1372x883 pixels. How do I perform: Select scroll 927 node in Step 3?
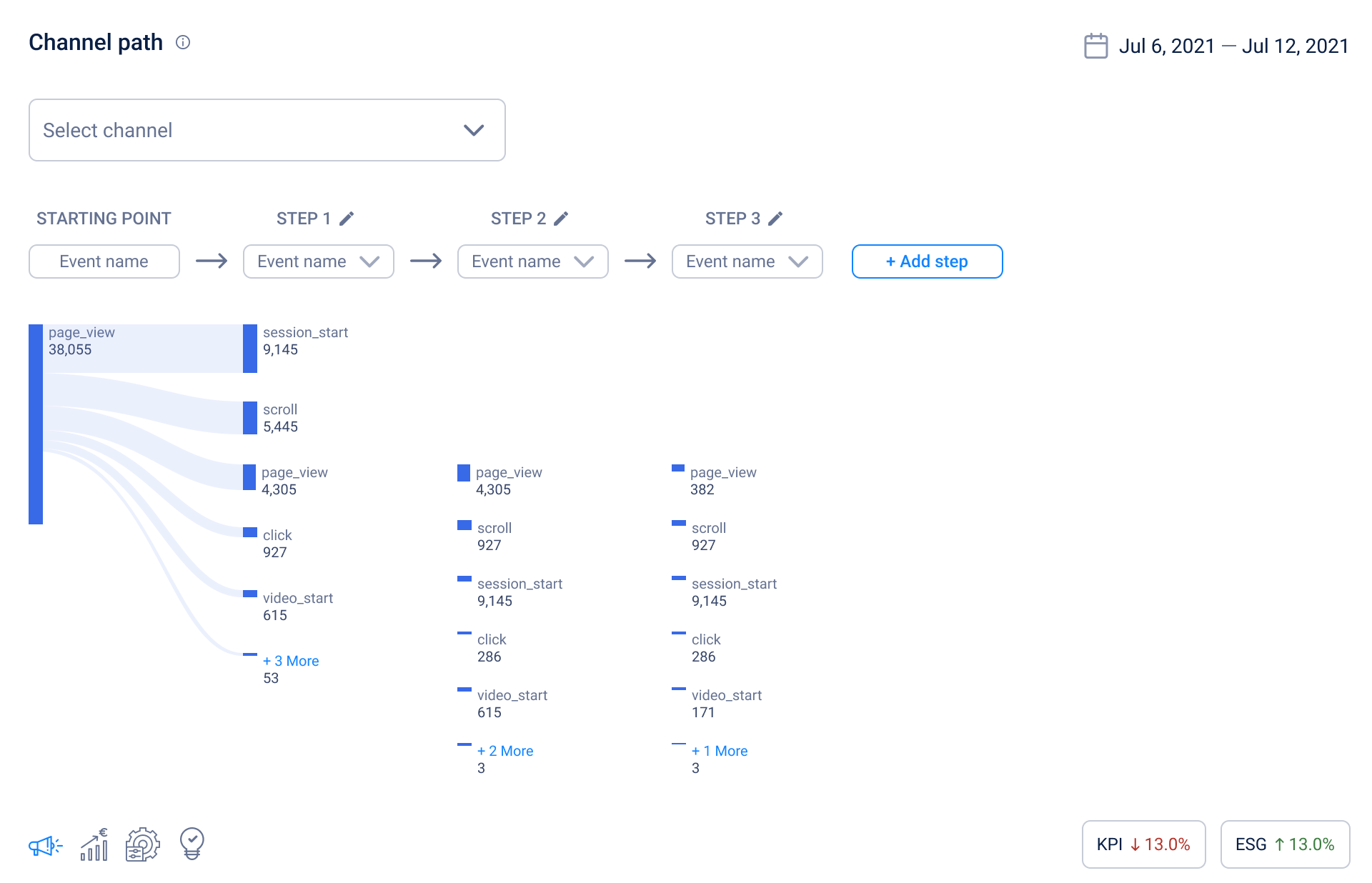tap(679, 523)
